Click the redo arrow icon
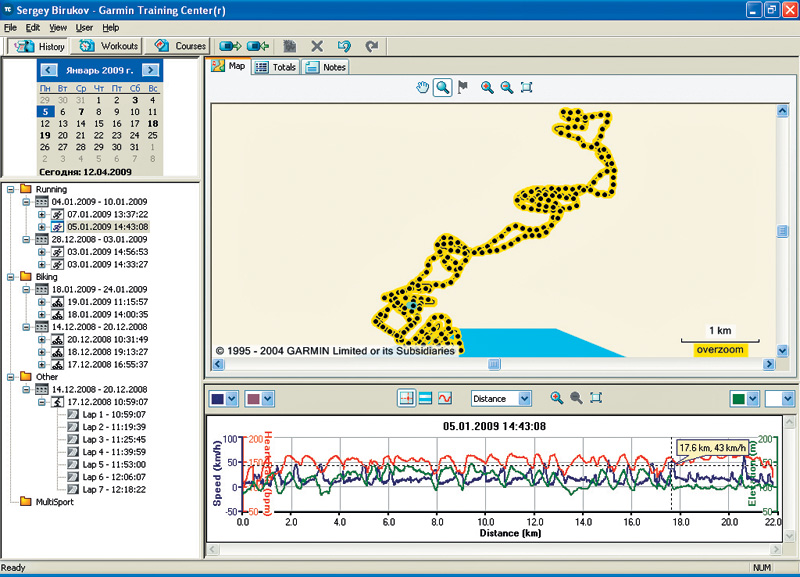Viewport: 800px width, 577px height. [372, 46]
